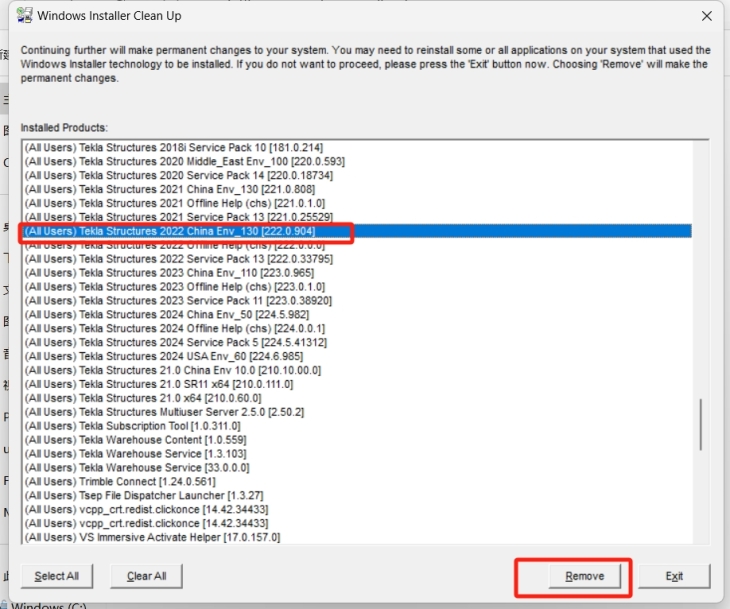Close the Windows Installer Clean Up dialog
Image resolution: width=730 pixels, height=609 pixels.
[x=706, y=16]
